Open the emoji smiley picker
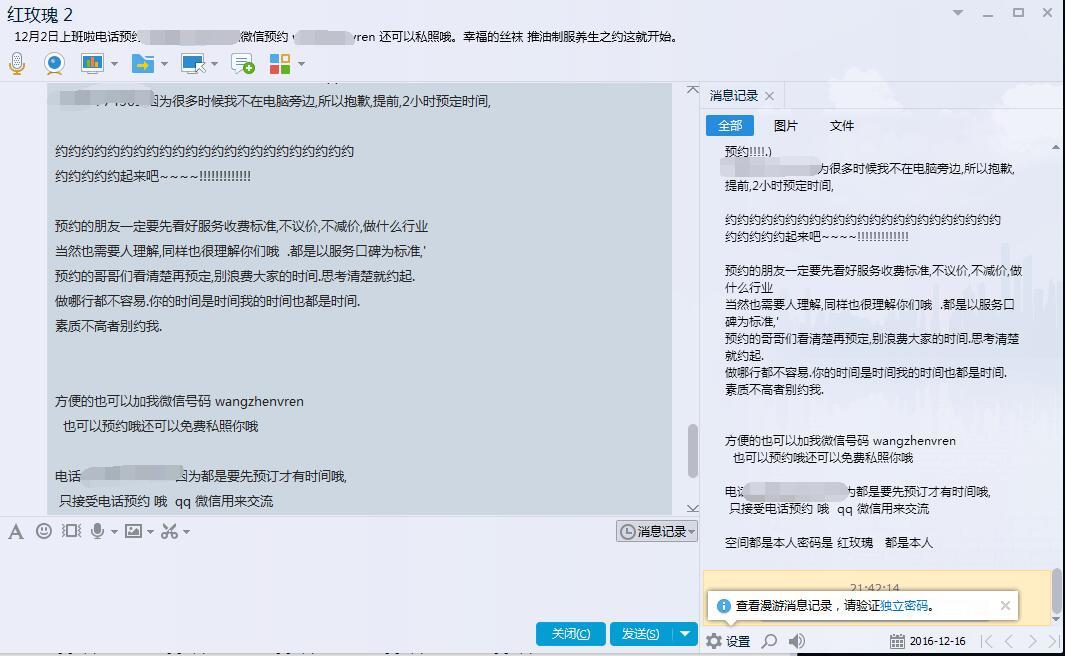 tap(43, 531)
